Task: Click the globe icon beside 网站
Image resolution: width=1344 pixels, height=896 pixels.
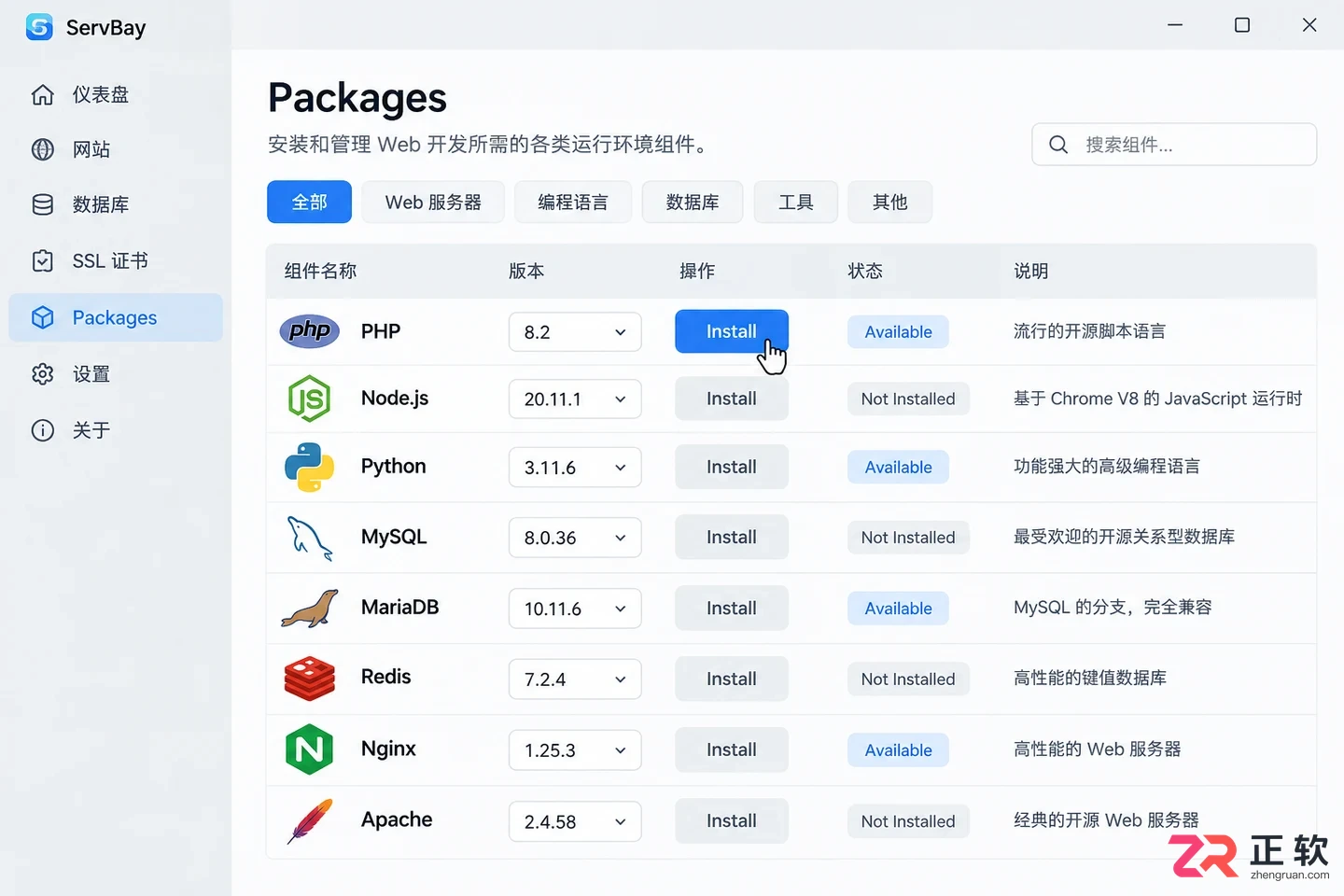Action: (43, 149)
